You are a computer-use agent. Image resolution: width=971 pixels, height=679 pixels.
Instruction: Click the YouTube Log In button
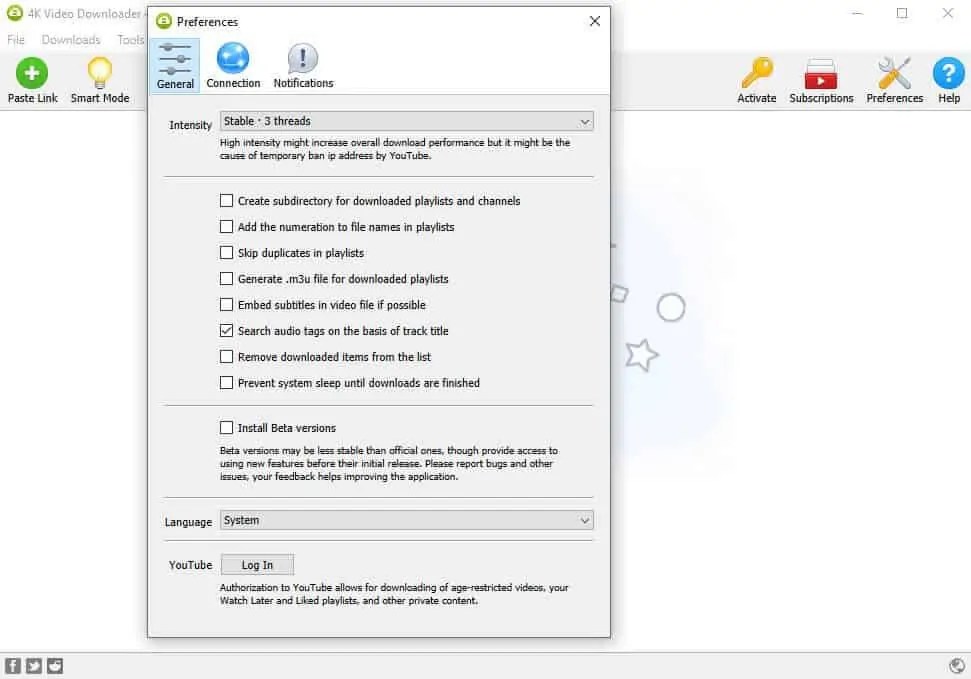tap(257, 564)
